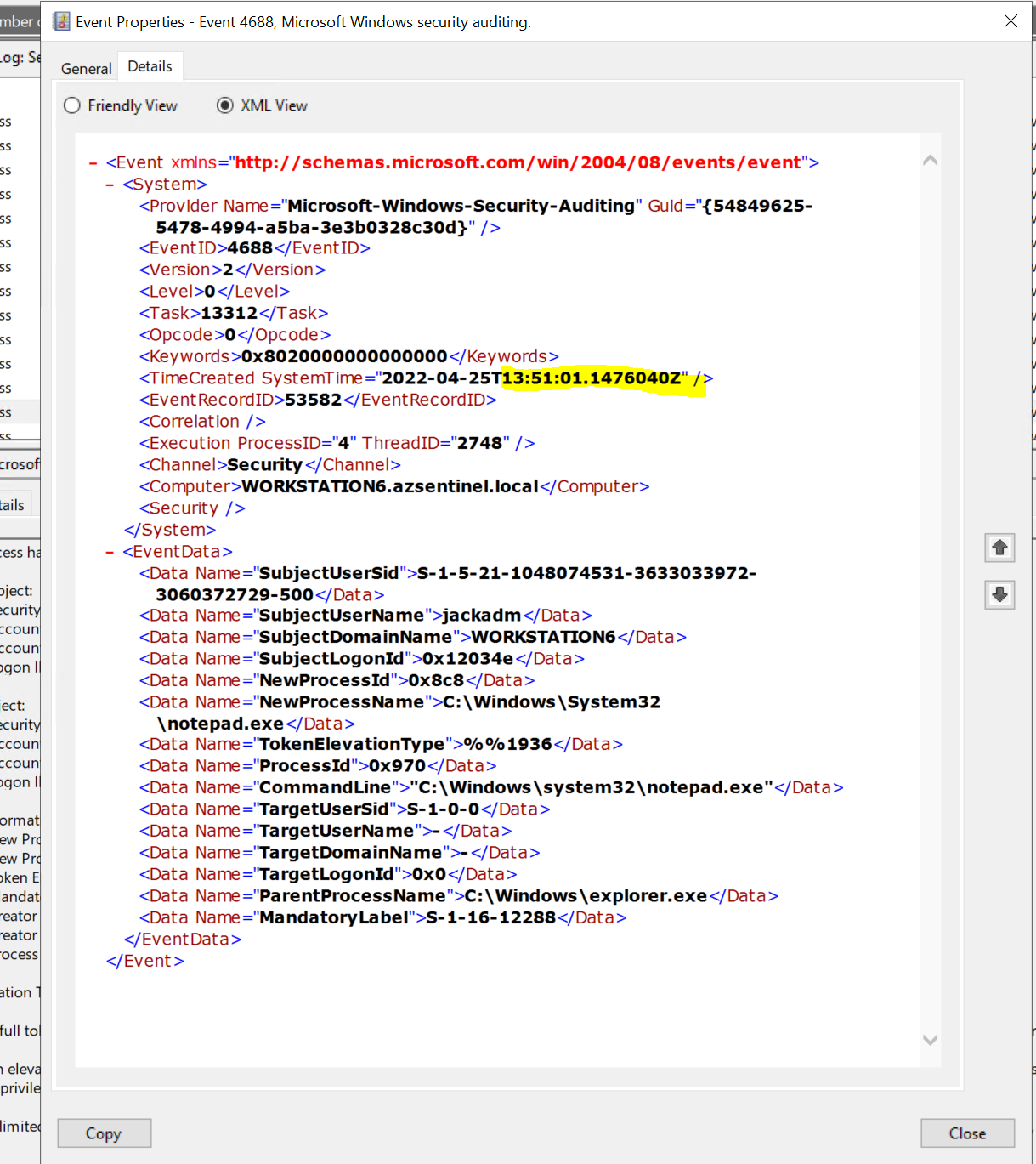This screenshot has width=1036, height=1164.
Task: Select the Friendly View radio button
Action: pyautogui.click(x=71, y=105)
